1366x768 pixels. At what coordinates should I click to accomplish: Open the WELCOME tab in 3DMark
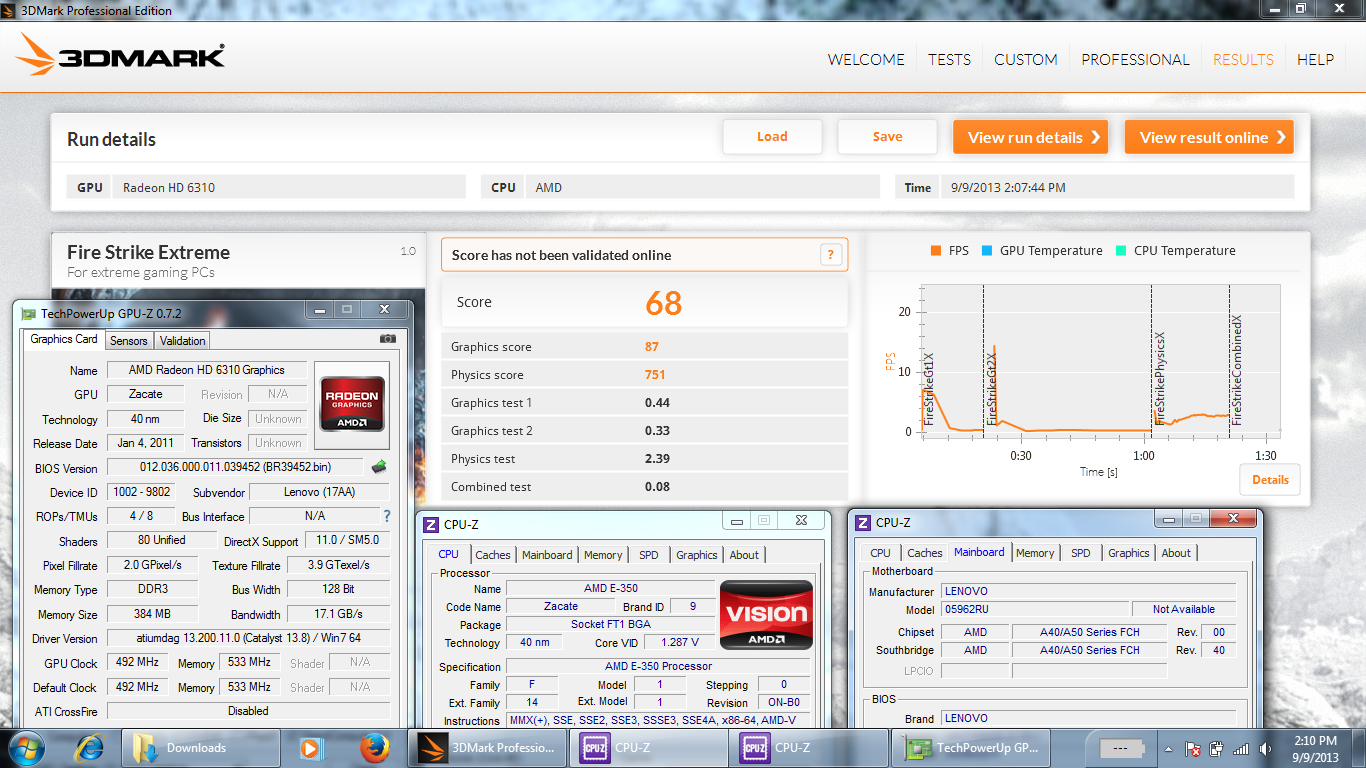pyautogui.click(x=866, y=60)
